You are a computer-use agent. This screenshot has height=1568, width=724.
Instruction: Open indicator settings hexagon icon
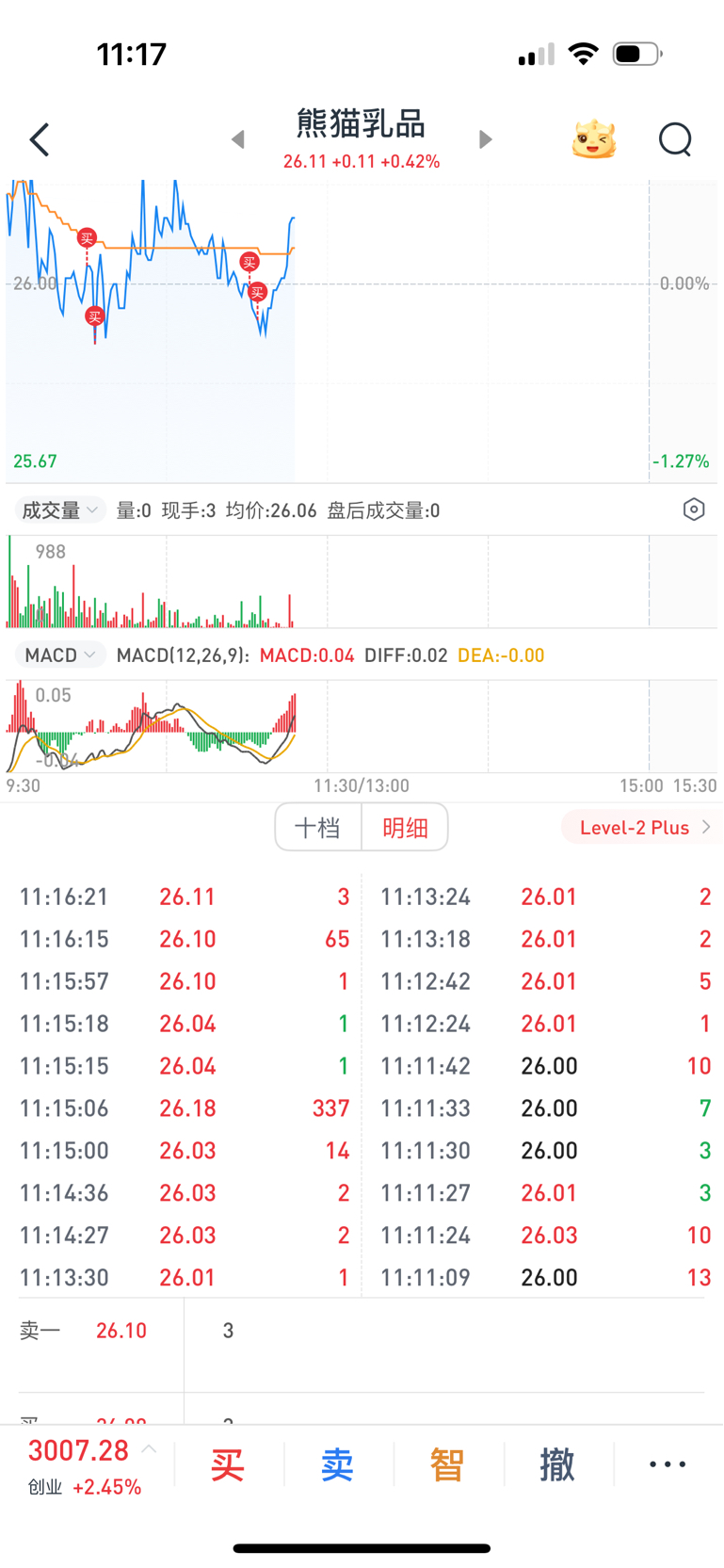(x=694, y=509)
